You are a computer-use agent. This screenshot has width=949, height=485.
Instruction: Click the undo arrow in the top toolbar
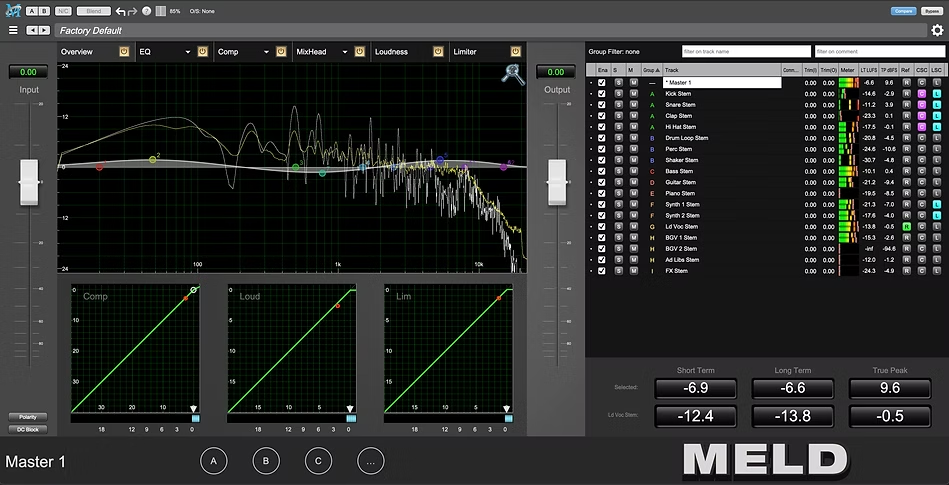click(x=121, y=11)
